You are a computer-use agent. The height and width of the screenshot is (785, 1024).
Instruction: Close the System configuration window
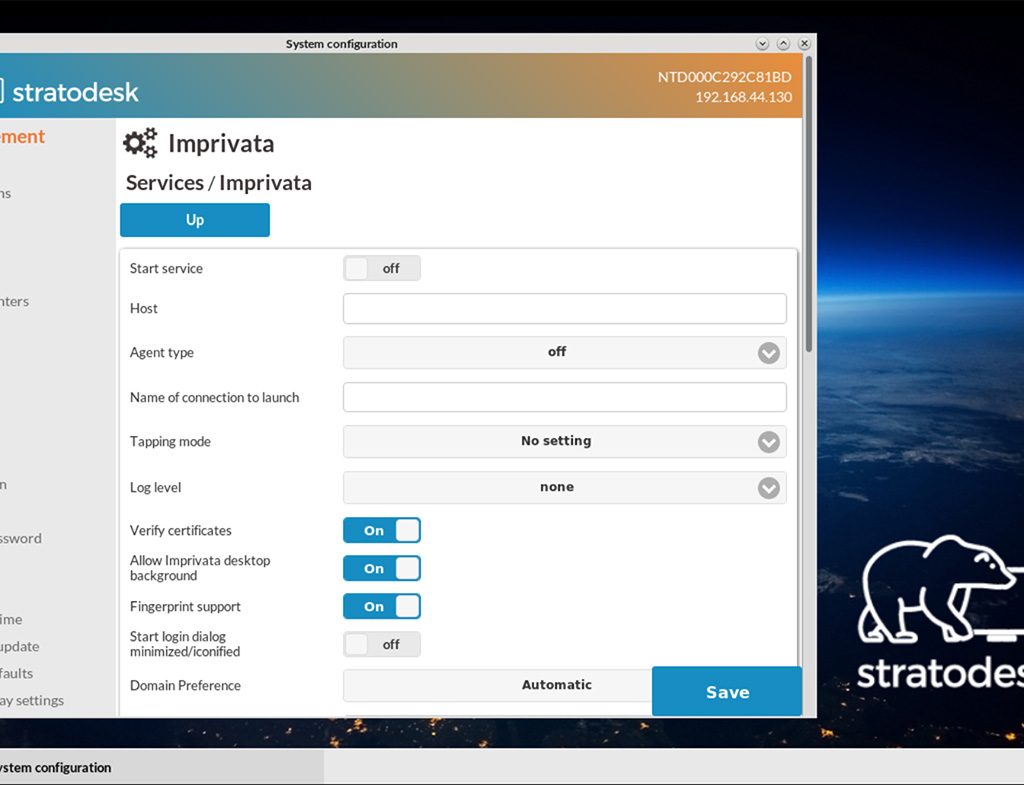805,44
